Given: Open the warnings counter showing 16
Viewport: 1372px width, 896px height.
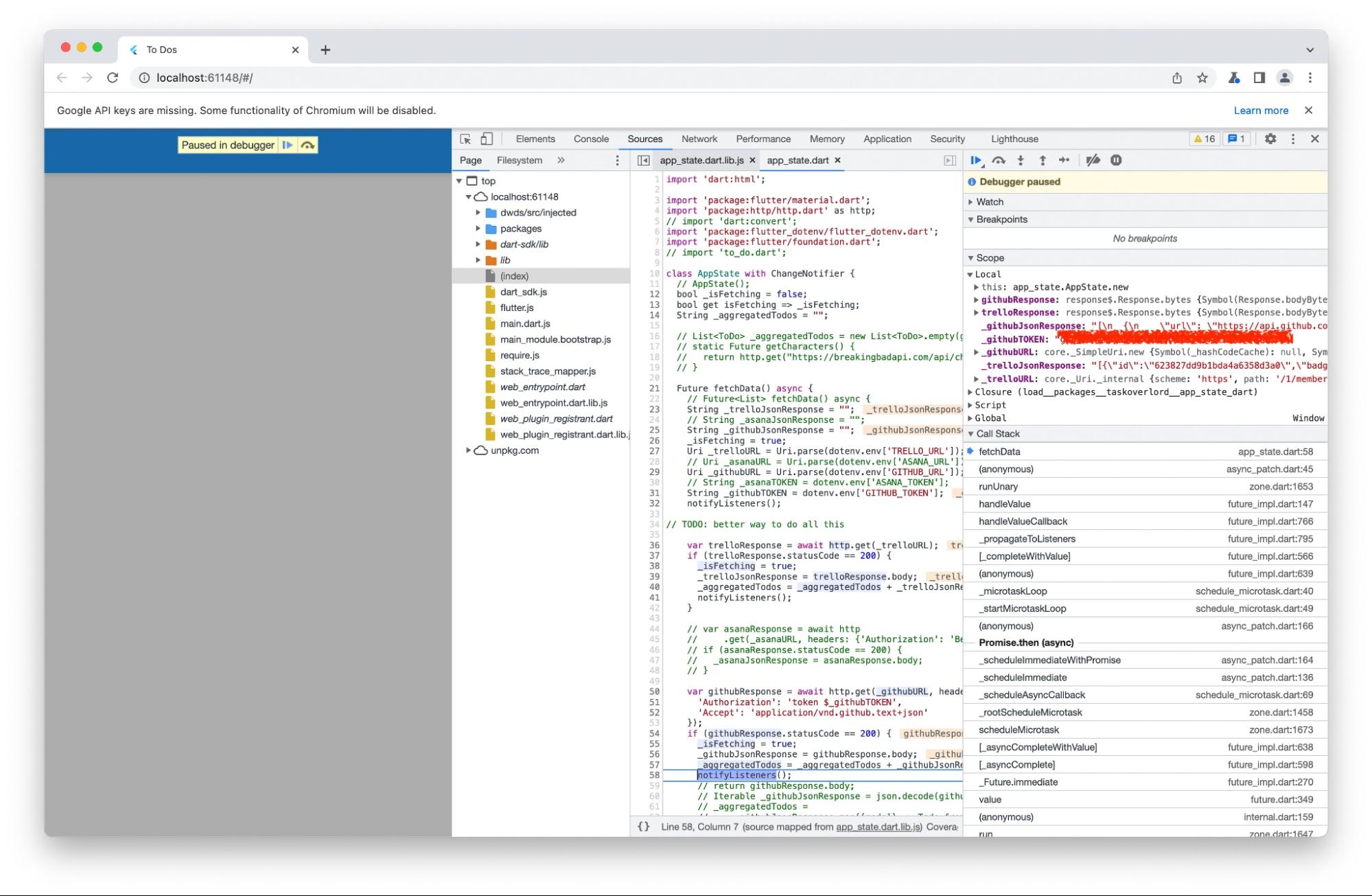Looking at the screenshot, I should [1204, 139].
